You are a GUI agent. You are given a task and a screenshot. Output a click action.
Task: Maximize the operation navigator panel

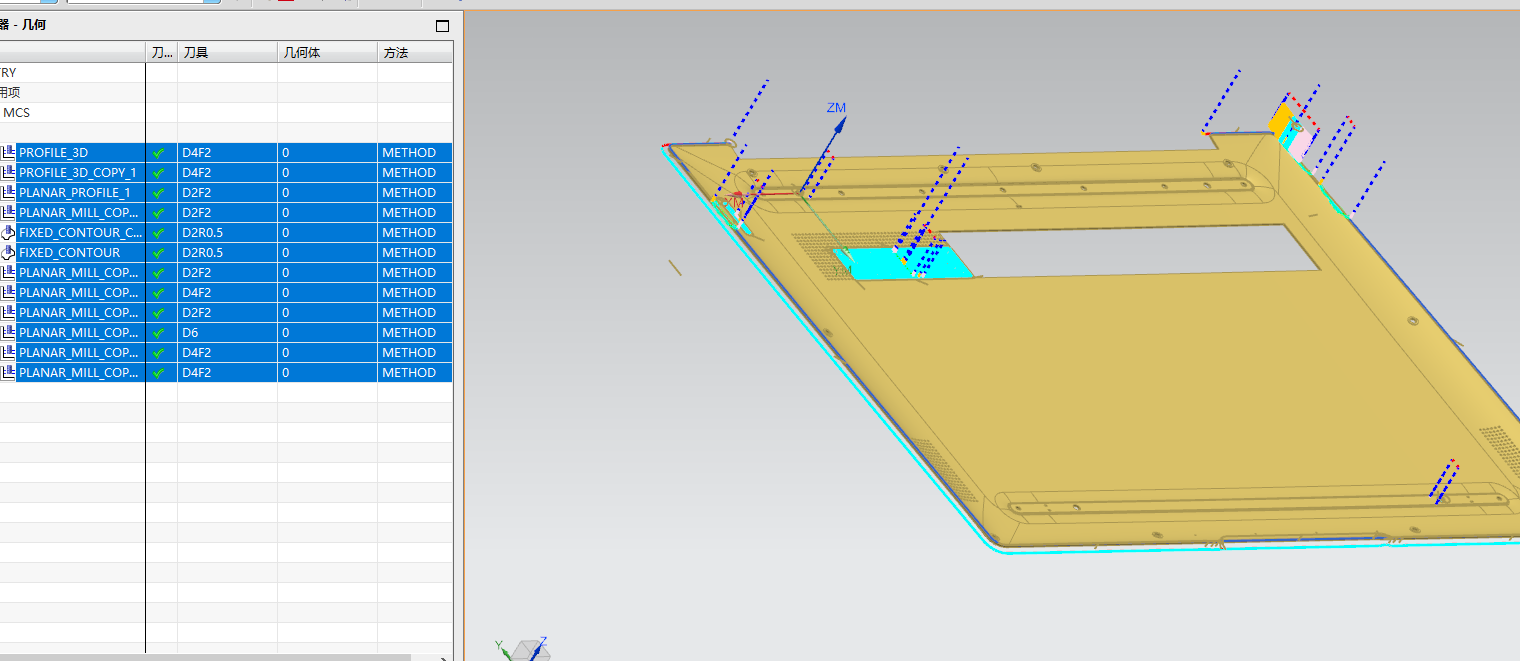[x=443, y=25]
